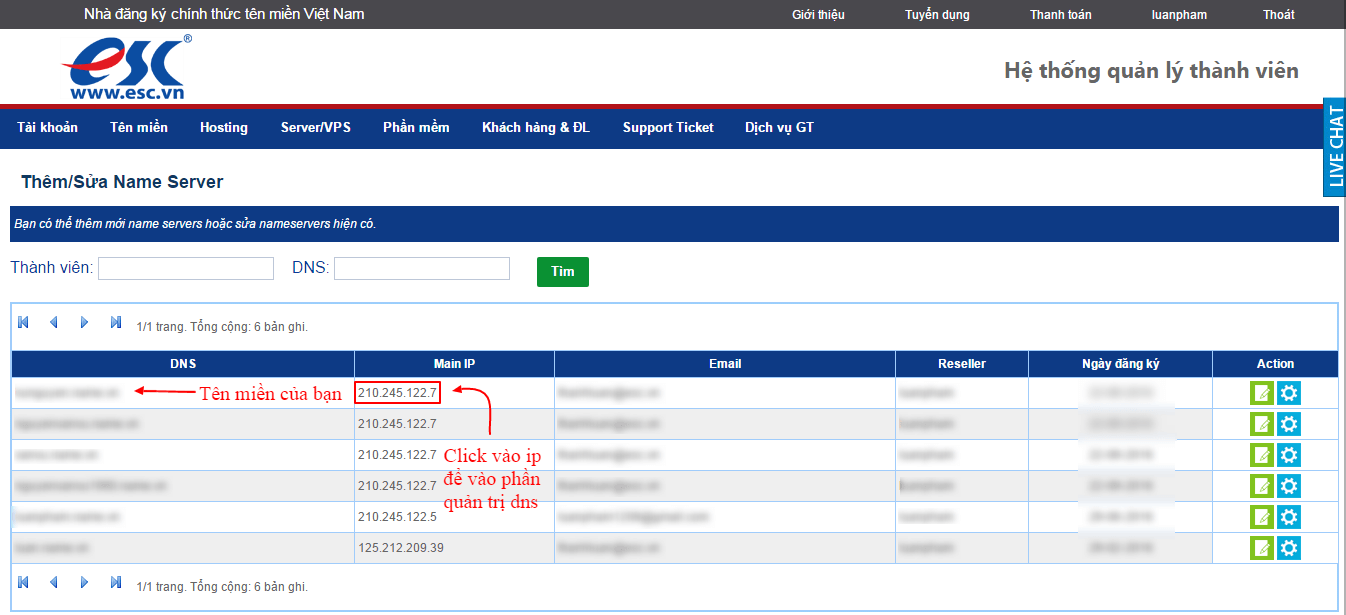Click Thoát to log out
The height and width of the screenshot is (615, 1346).
1278,15
